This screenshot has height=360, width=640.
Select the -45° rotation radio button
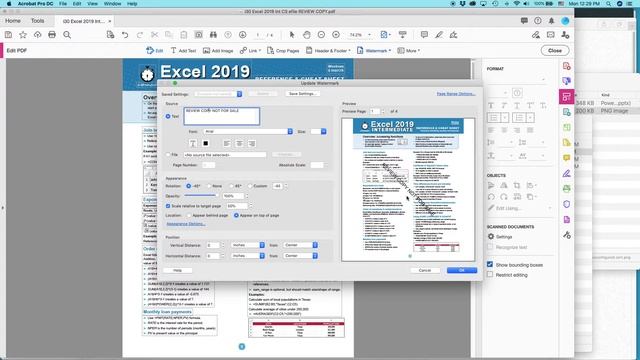189,186
